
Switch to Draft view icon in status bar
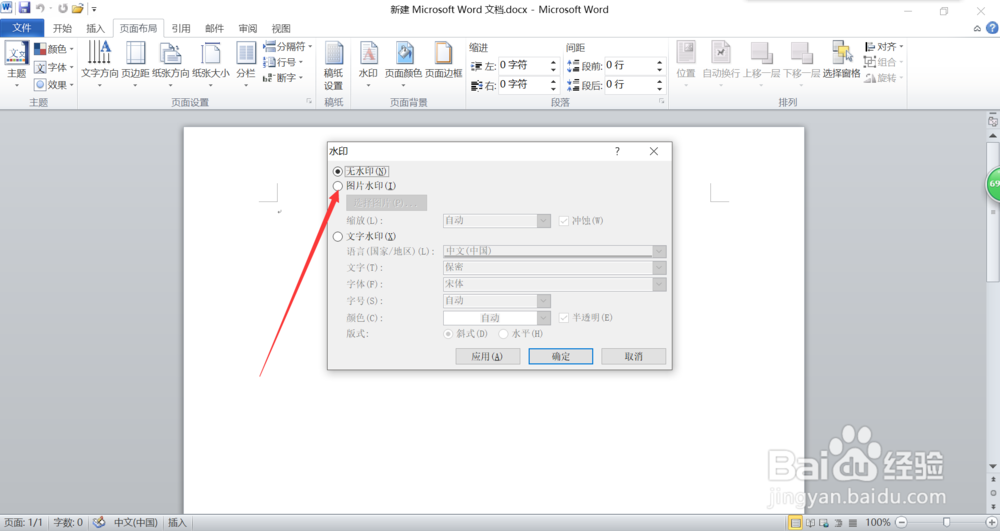853,523
